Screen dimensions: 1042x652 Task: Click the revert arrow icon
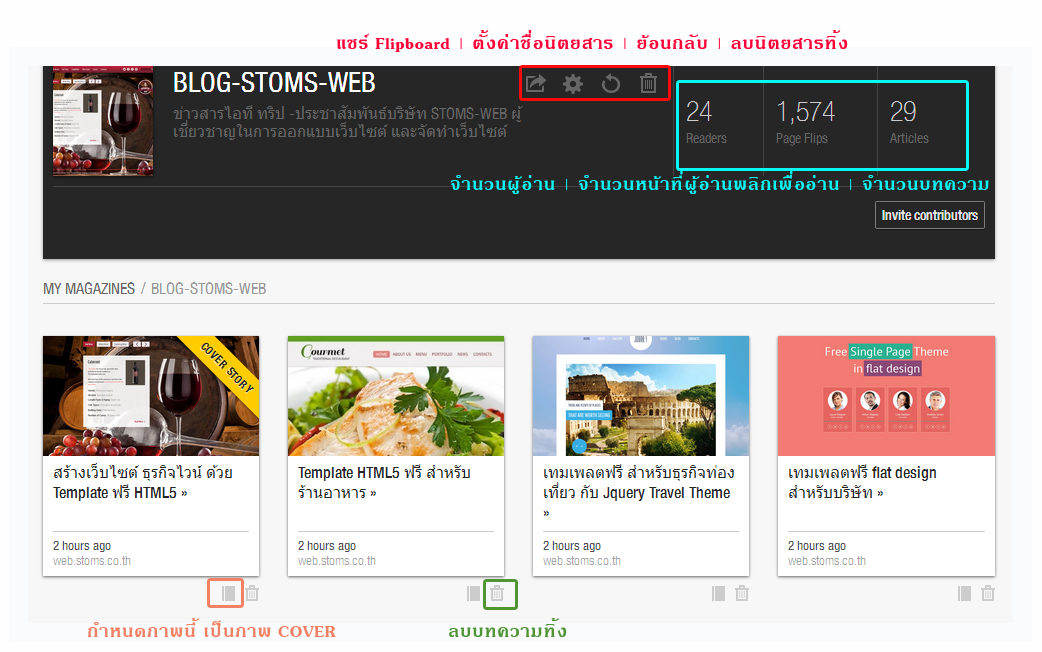pos(611,84)
